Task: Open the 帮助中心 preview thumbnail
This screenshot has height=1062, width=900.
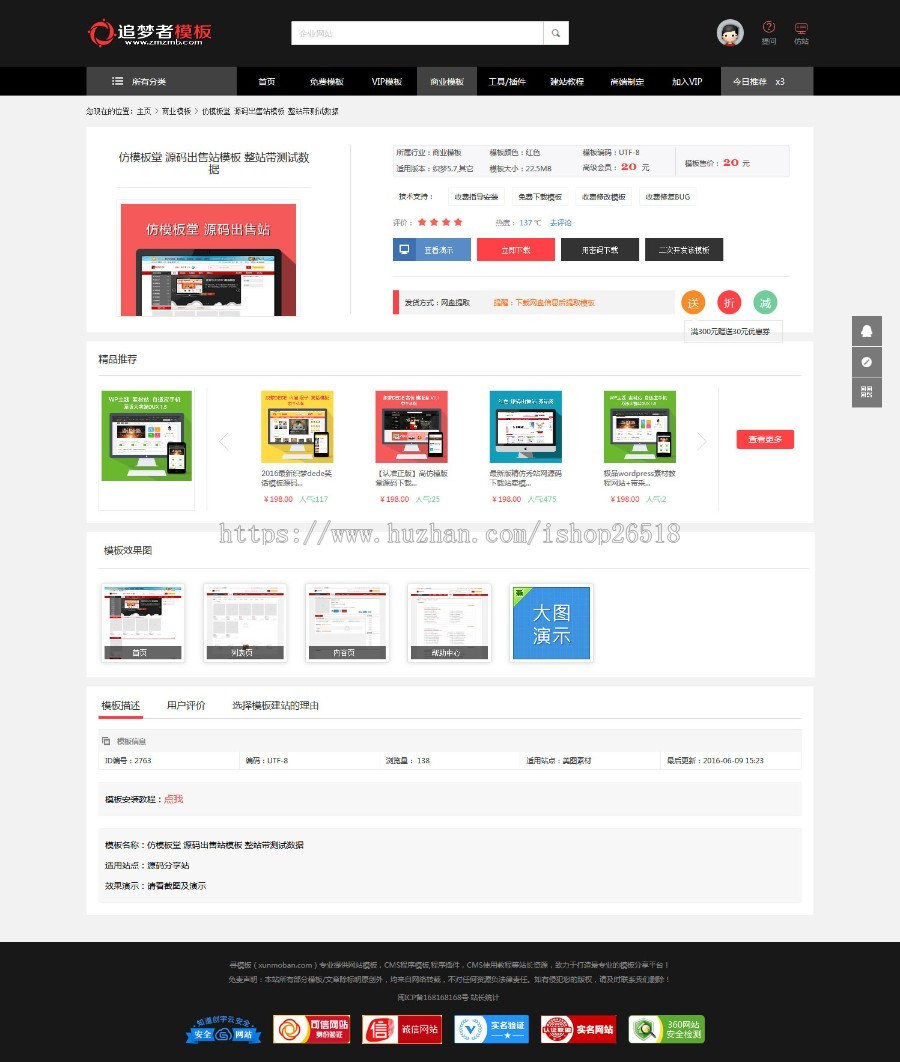Action: point(449,622)
